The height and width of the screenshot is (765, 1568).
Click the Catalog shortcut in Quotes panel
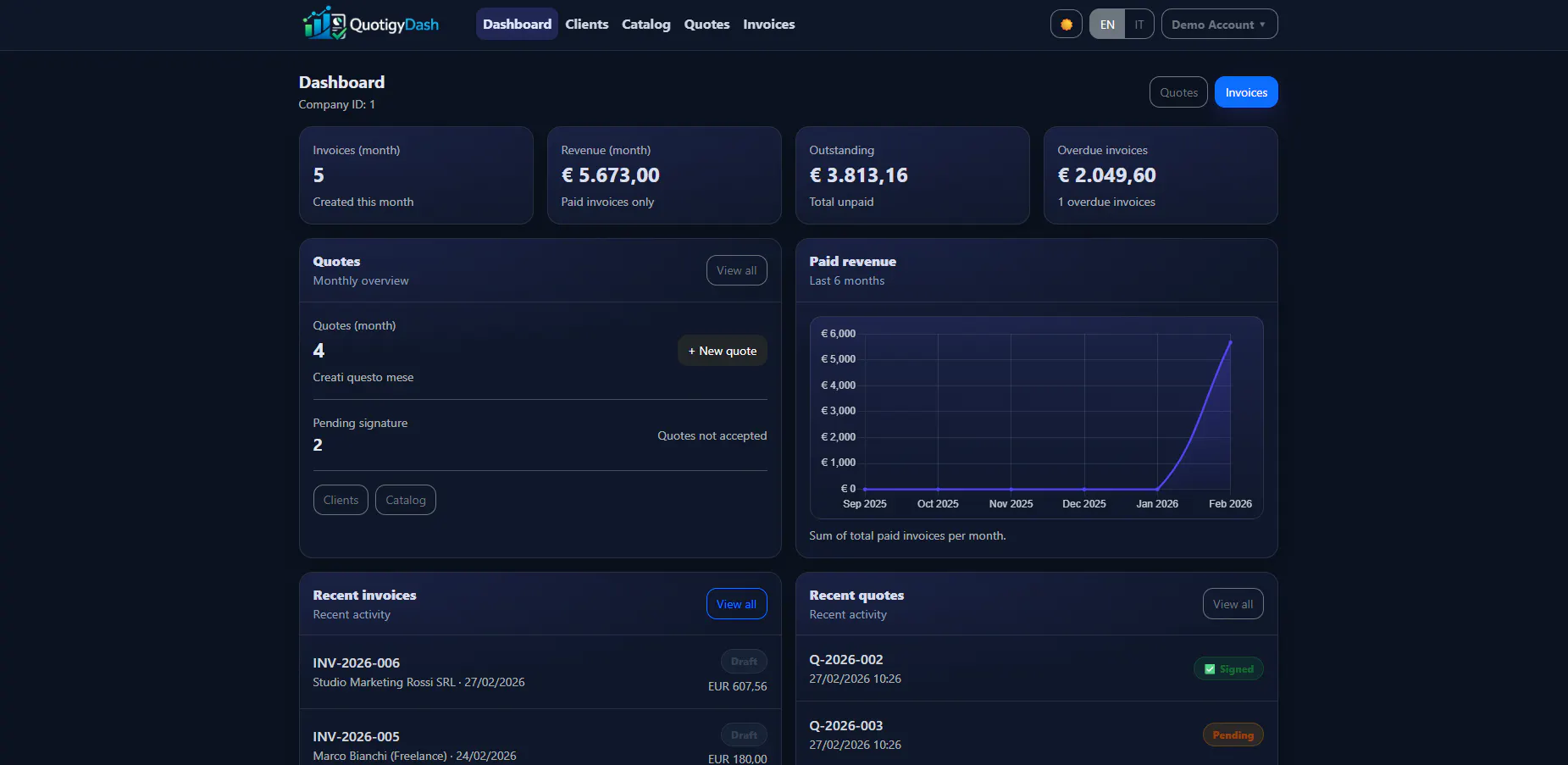click(406, 500)
